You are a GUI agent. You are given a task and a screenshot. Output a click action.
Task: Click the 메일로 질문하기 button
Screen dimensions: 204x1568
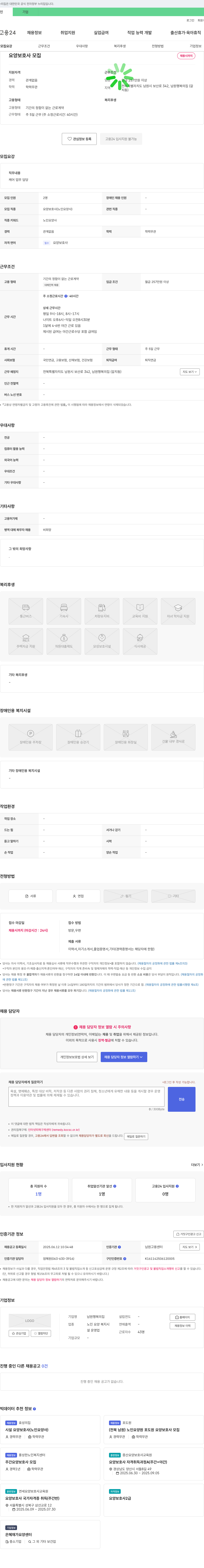click(136, 1136)
